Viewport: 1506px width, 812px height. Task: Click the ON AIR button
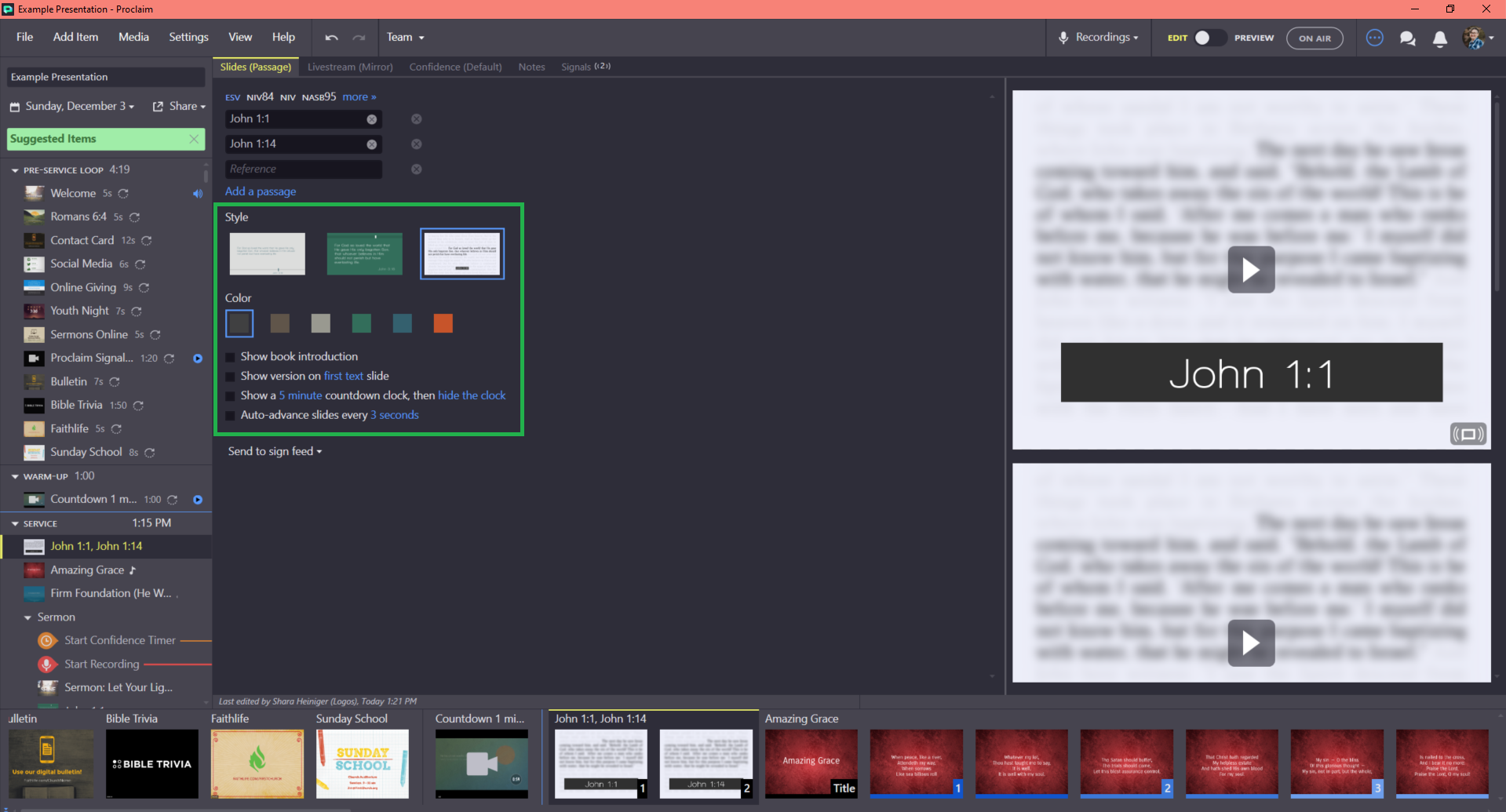coord(1315,38)
